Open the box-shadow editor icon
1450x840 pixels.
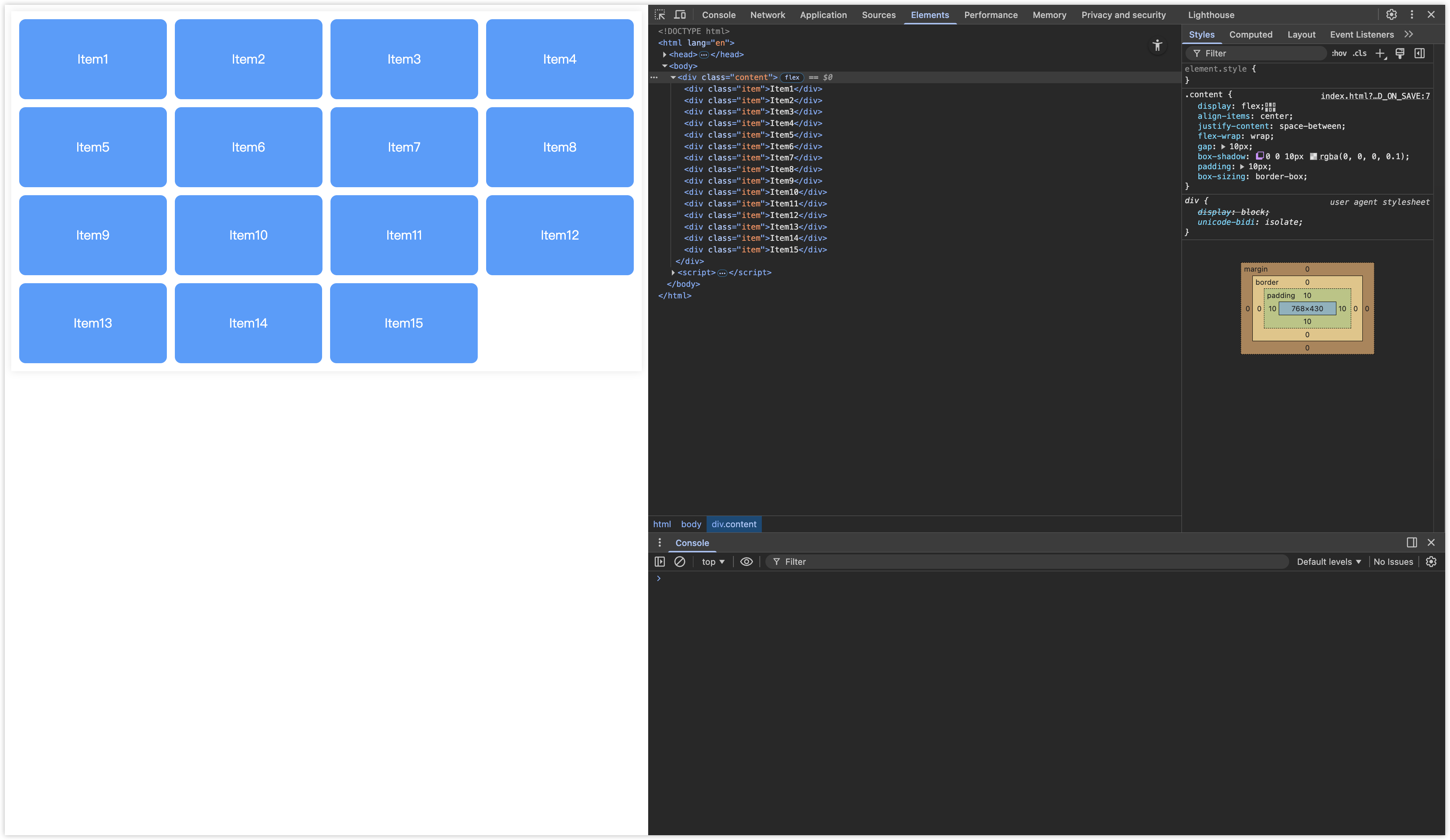click(x=1260, y=156)
